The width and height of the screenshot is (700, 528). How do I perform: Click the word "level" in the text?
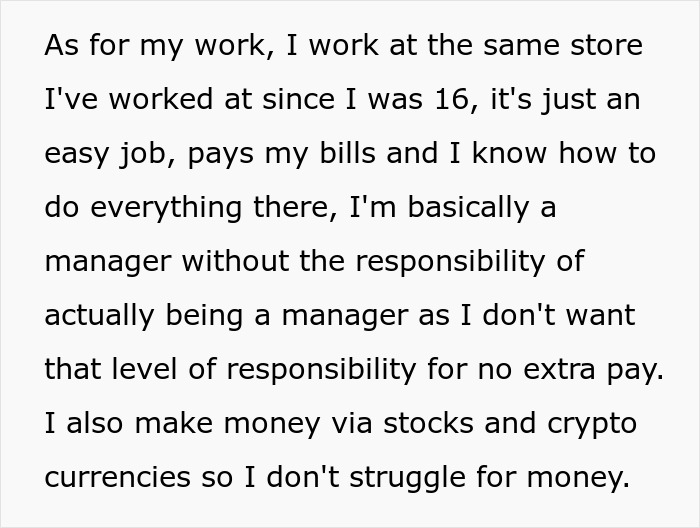coord(144,371)
